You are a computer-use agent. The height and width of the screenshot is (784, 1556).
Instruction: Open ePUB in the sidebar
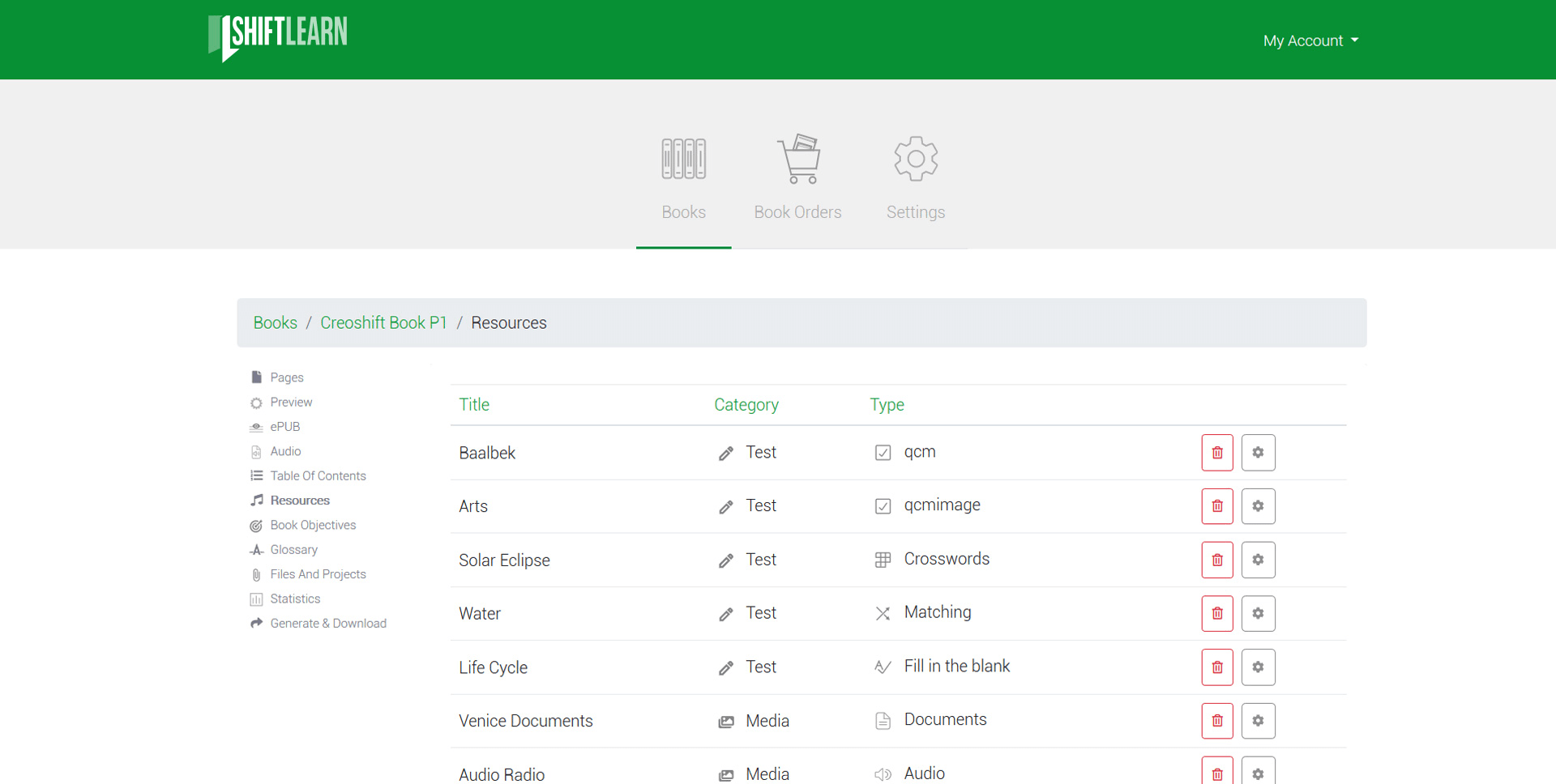click(x=285, y=427)
